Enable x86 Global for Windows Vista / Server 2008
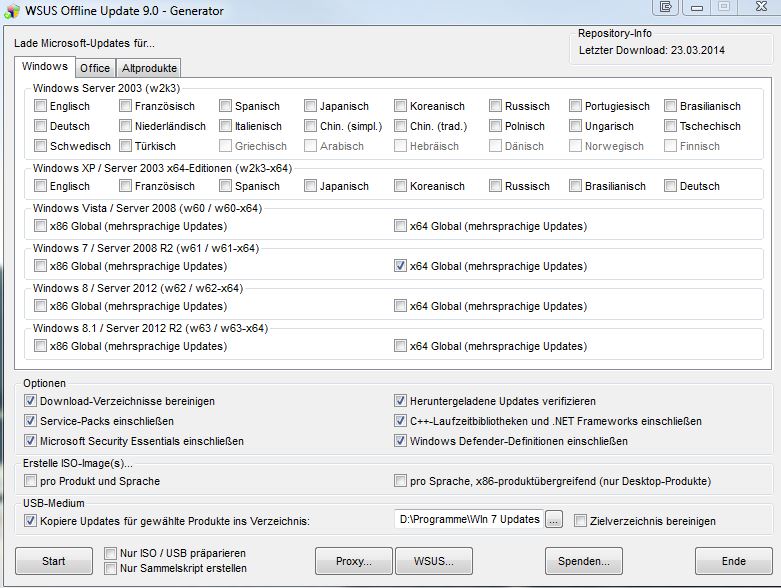Screen dimensions: 781x588 click(x=40, y=226)
